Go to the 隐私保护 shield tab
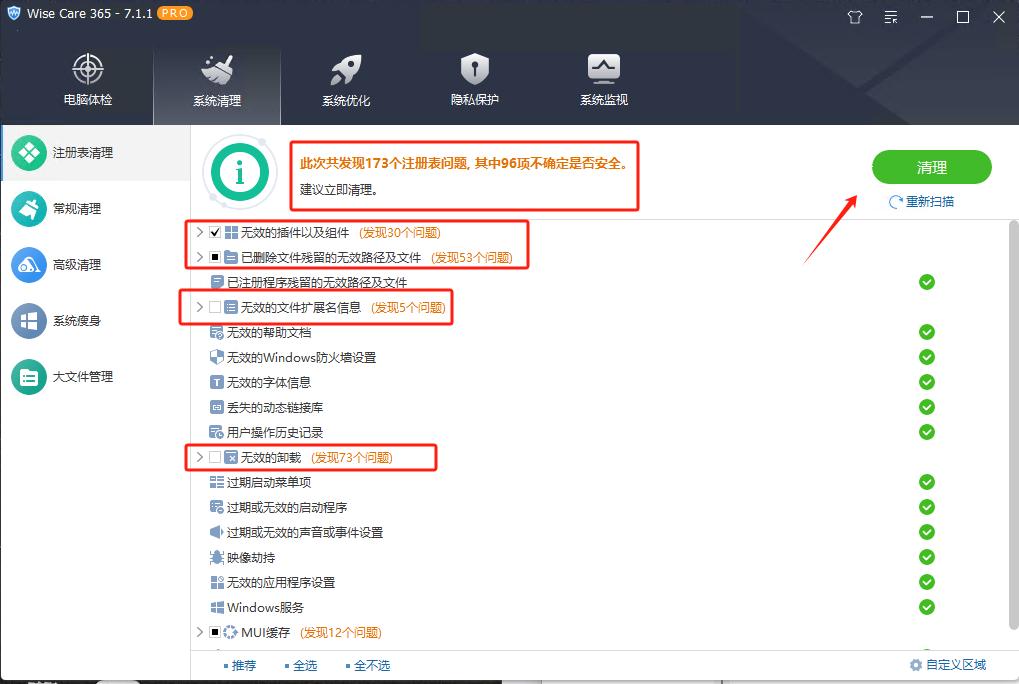 [474, 81]
